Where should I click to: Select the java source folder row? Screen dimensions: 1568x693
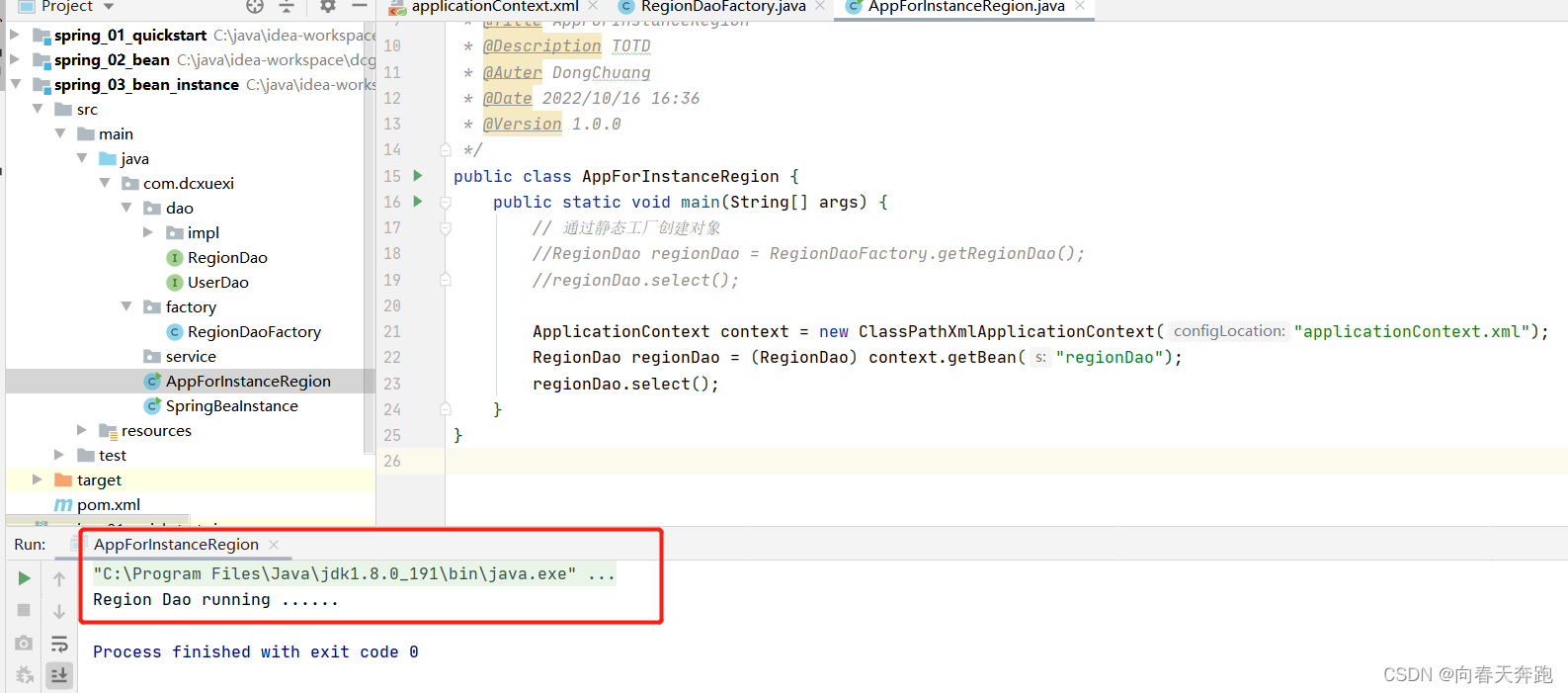pyautogui.click(x=134, y=159)
